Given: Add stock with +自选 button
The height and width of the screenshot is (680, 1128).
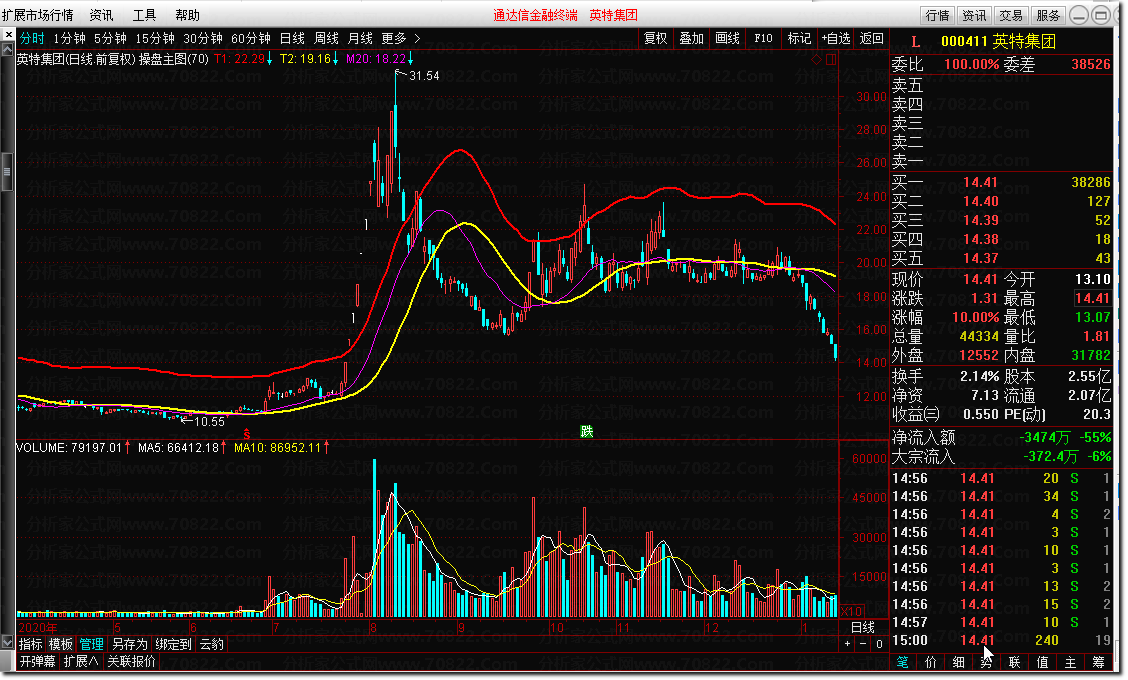Looking at the screenshot, I should (836, 38).
